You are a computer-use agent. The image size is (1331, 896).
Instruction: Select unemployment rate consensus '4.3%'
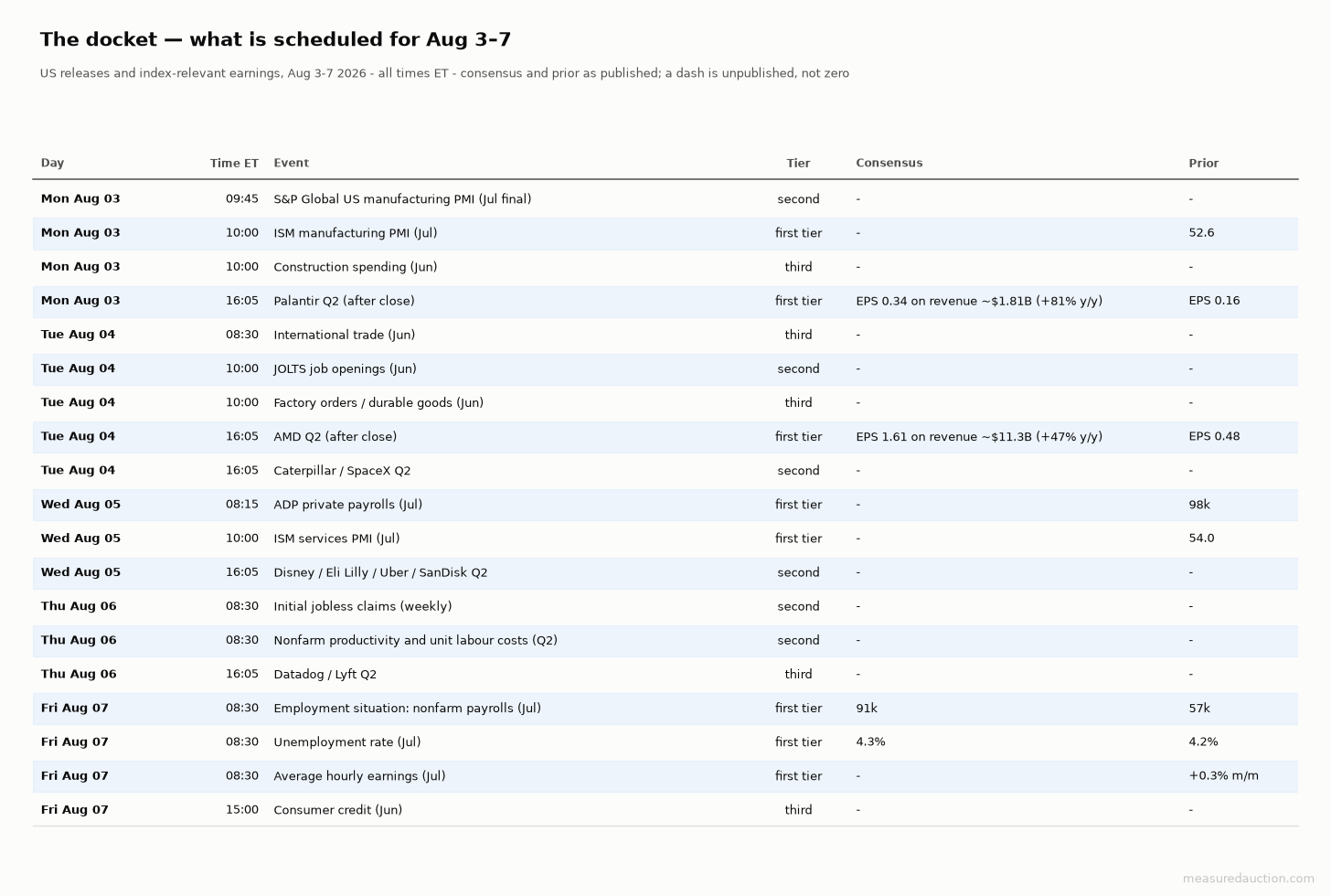tap(870, 741)
